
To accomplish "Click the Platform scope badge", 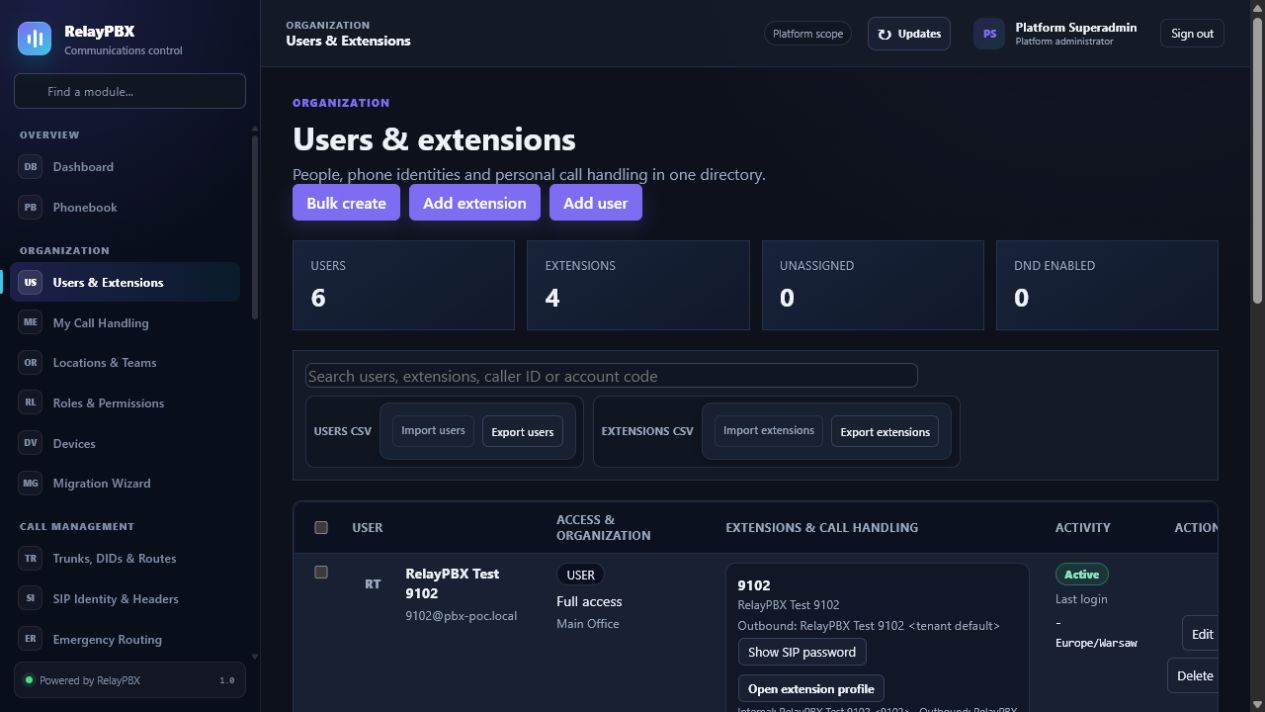I will click(808, 33).
